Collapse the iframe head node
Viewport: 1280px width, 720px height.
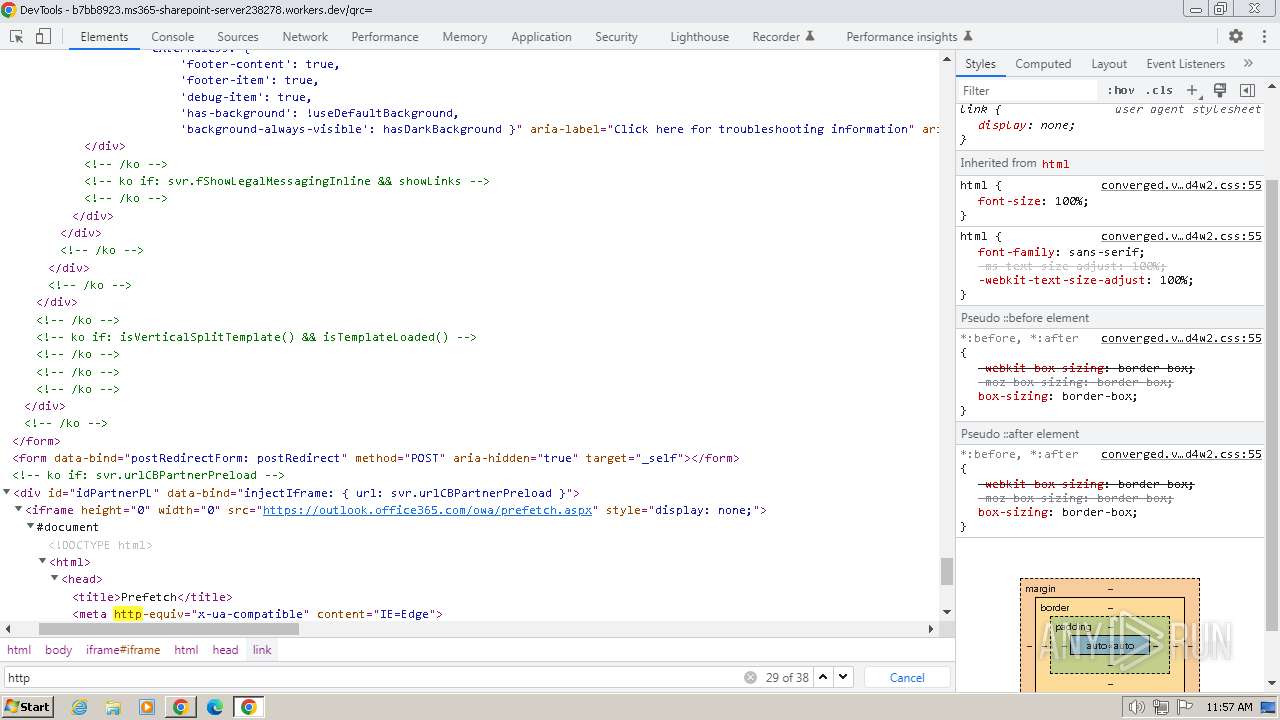click(55, 578)
